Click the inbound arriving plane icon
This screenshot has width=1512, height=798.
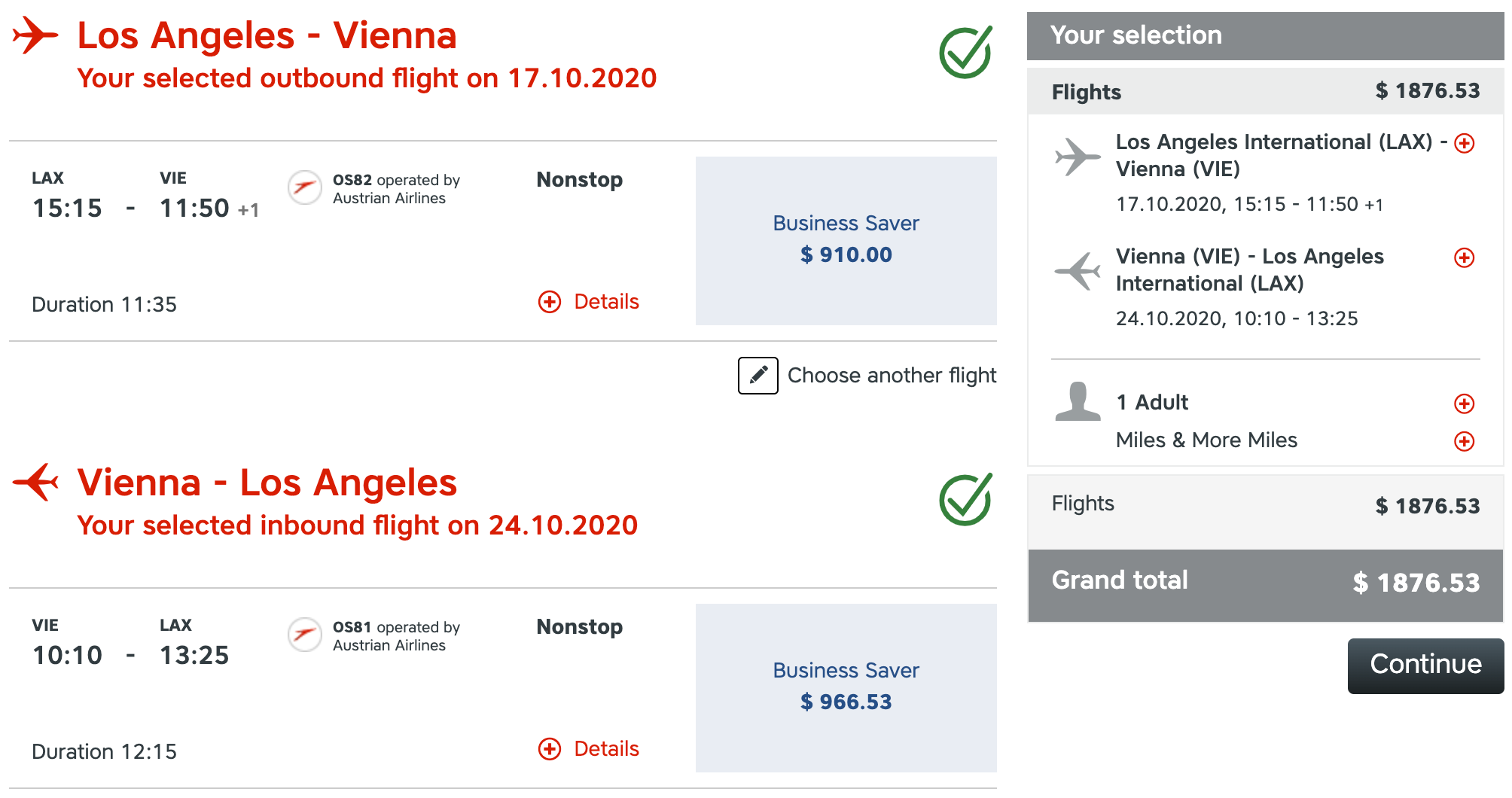tap(35, 482)
